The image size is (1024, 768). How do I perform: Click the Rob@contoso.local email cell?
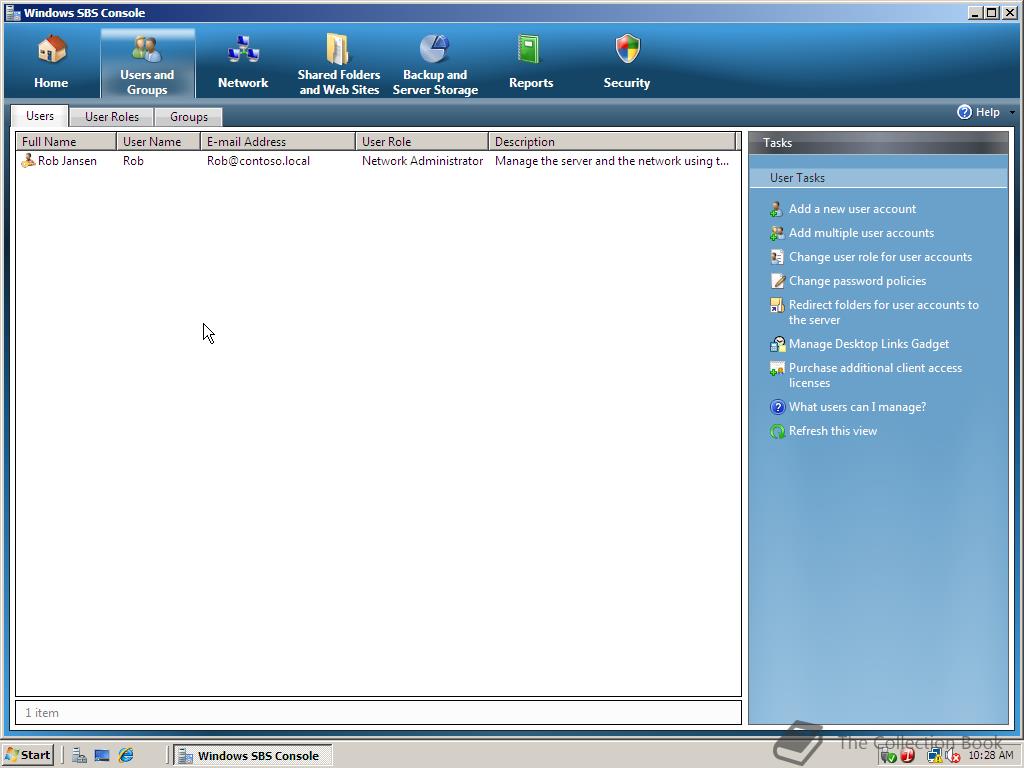[258, 161]
